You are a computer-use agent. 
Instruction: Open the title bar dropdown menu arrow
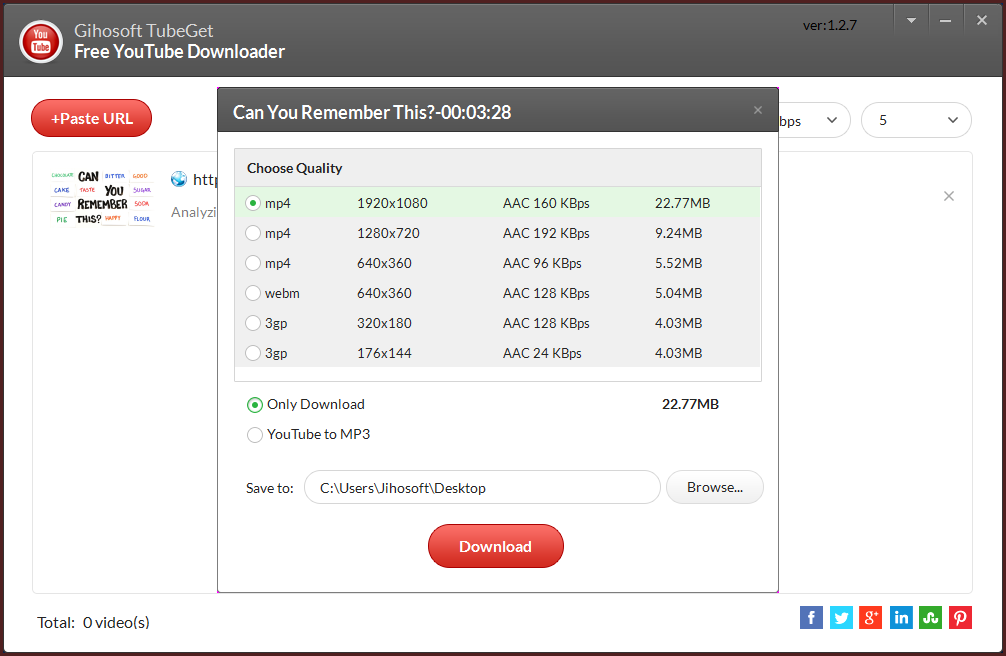click(911, 21)
